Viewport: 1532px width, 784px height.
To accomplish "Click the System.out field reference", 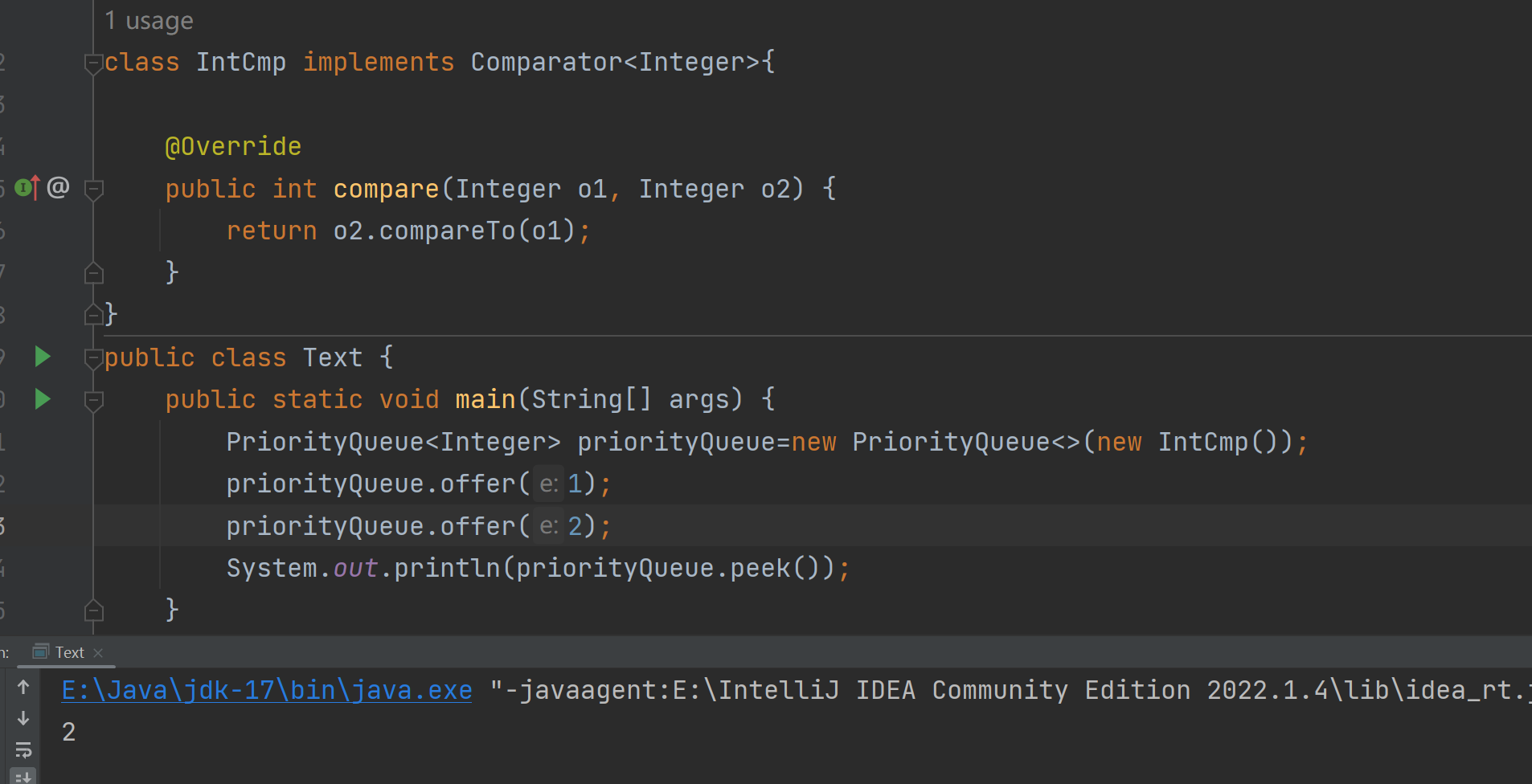I will tap(302, 568).
